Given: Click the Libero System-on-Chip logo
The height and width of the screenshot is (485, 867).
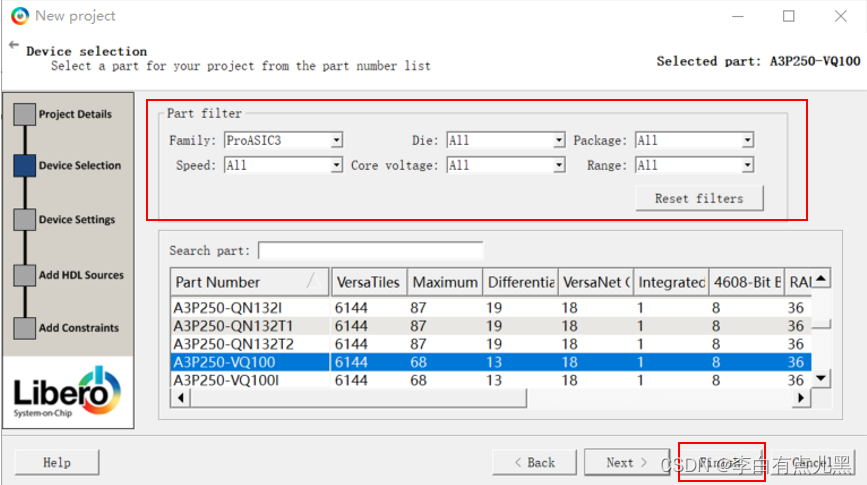Looking at the screenshot, I should 67,392.
